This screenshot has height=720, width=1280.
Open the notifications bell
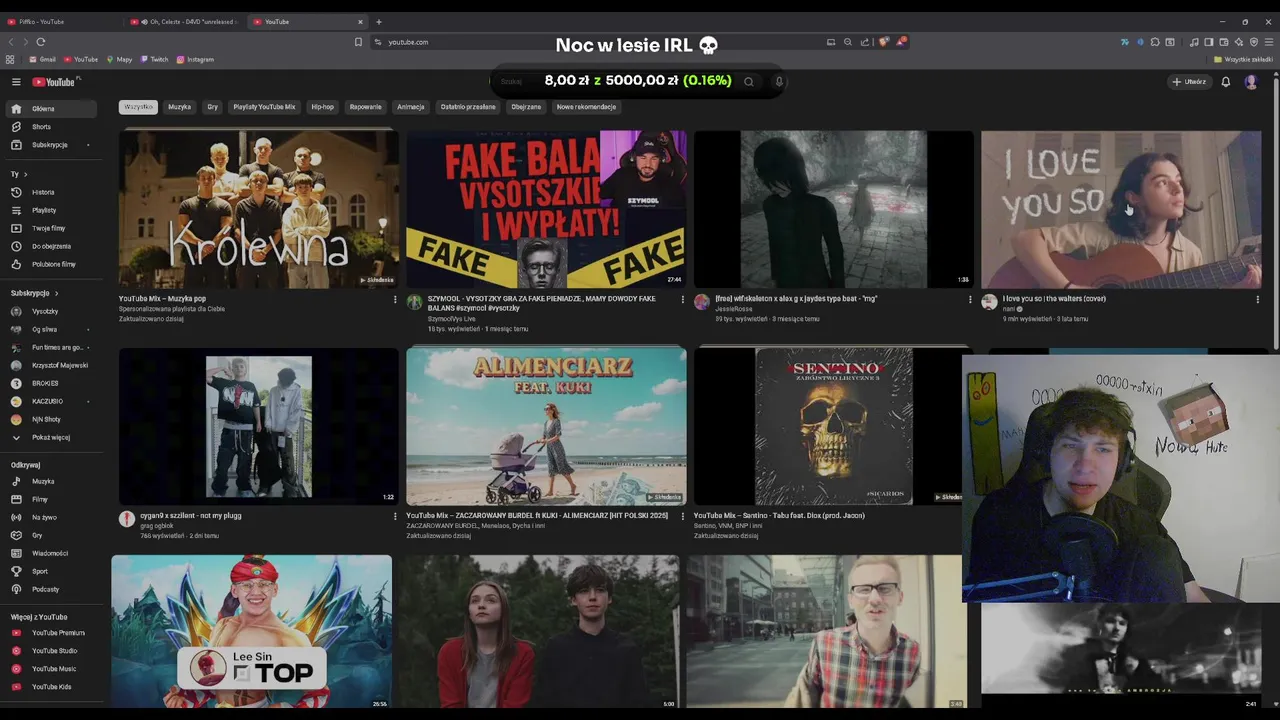click(x=1225, y=82)
